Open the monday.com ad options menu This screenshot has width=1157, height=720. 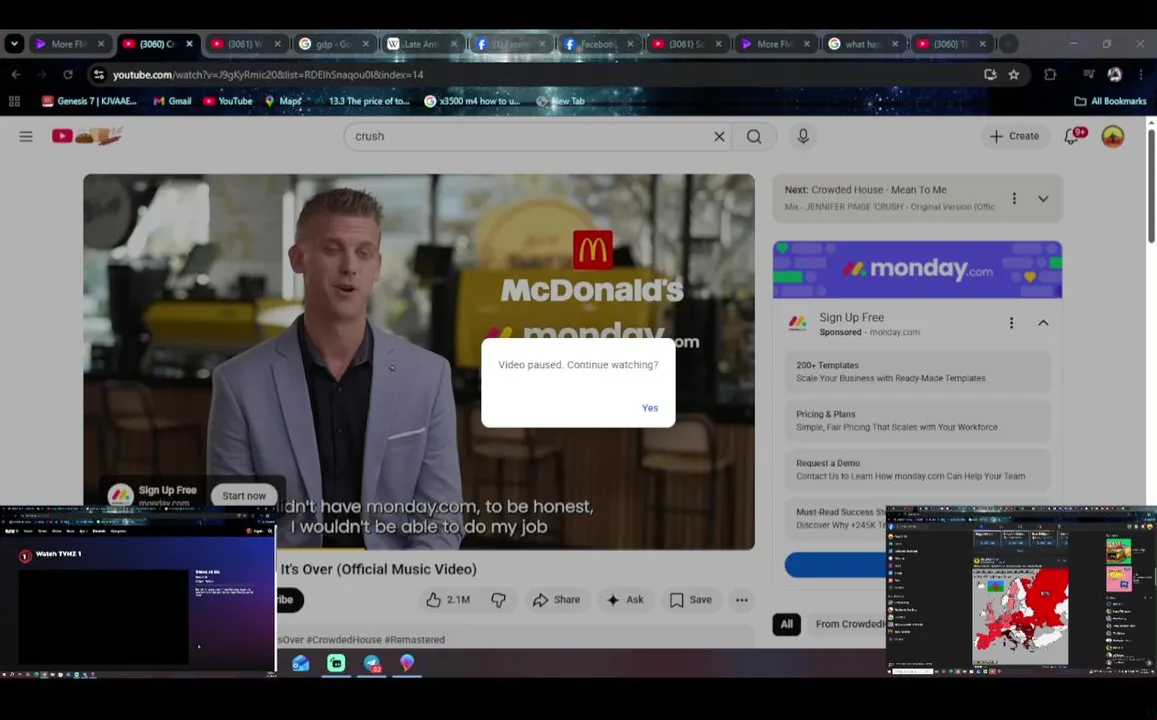click(1011, 323)
